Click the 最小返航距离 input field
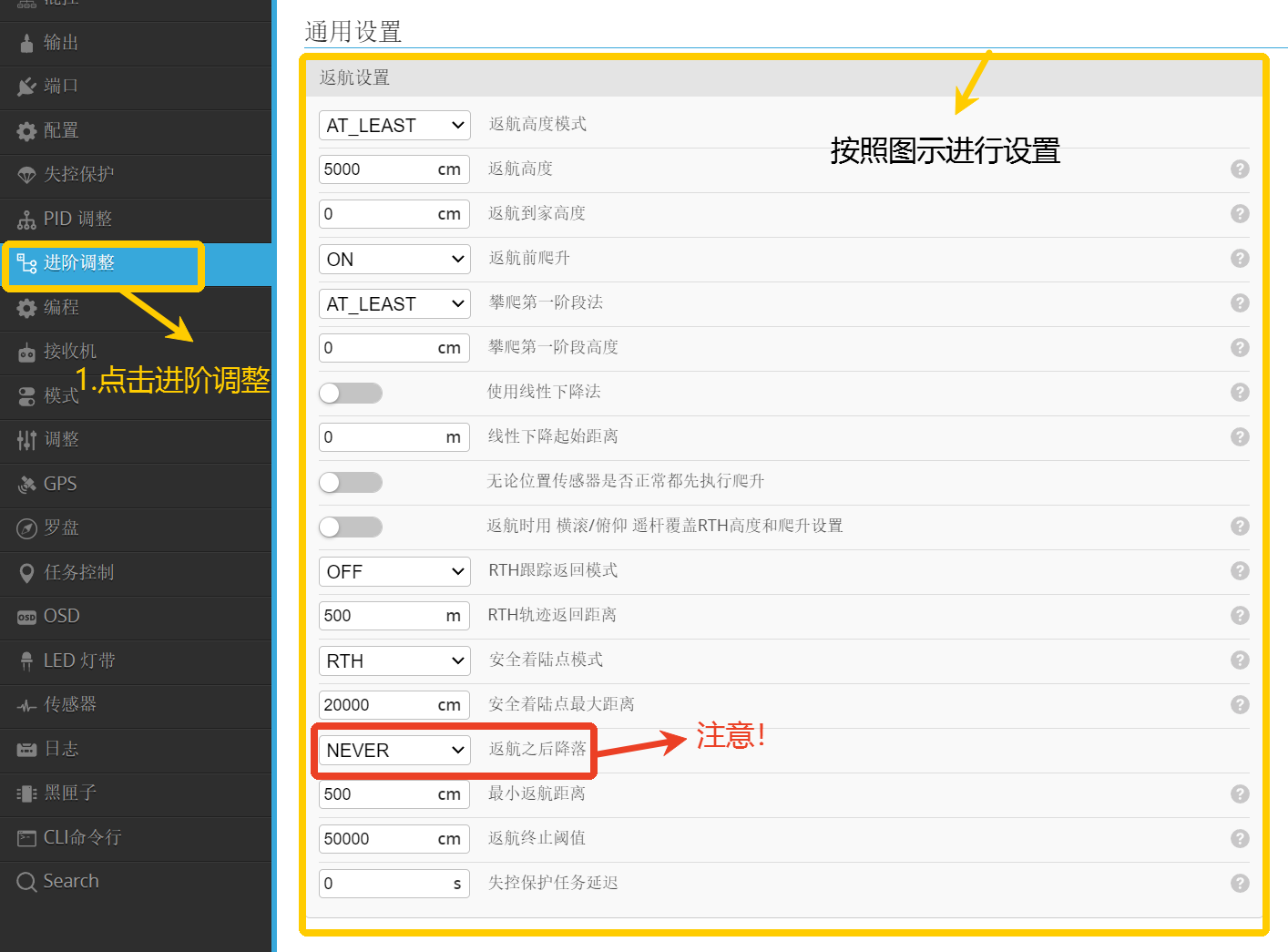Screen dimensions: 1288x952 click(377, 794)
